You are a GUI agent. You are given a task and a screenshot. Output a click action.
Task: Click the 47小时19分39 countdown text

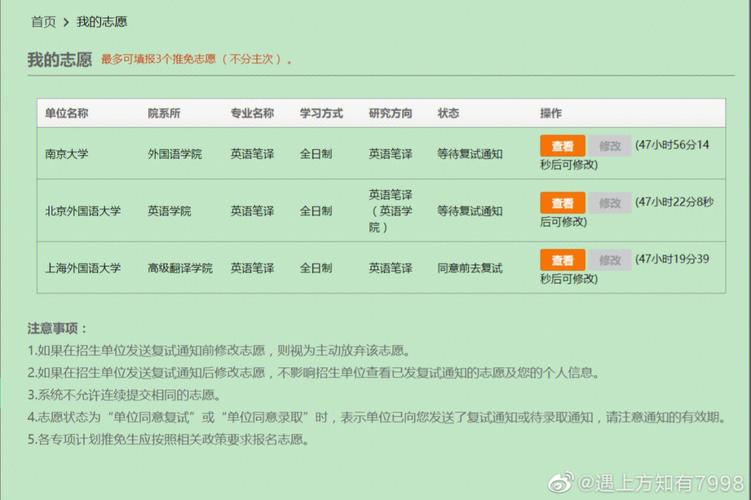pyautogui.click(x=672, y=259)
